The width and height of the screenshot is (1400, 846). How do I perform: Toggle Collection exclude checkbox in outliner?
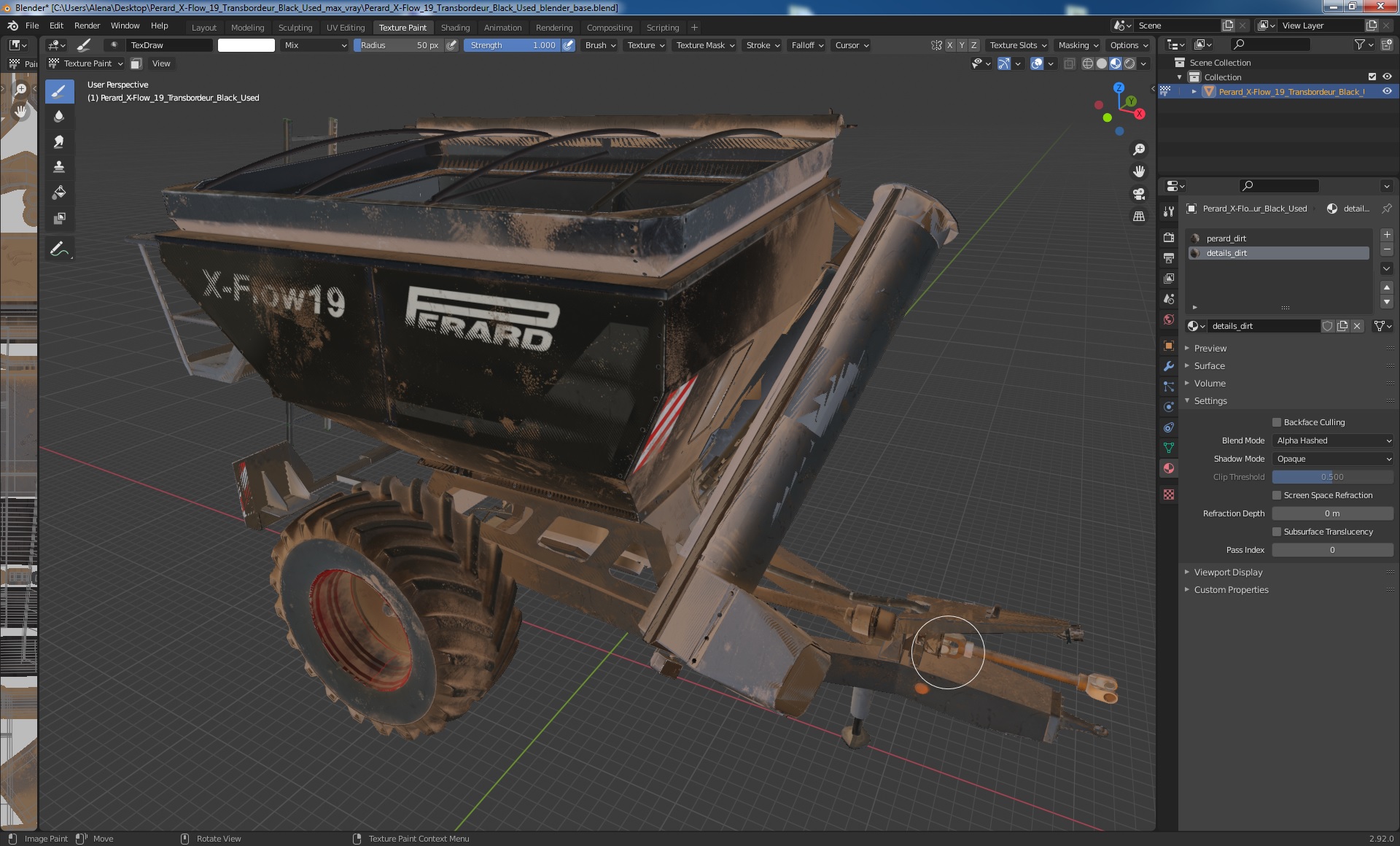pyautogui.click(x=1372, y=77)
